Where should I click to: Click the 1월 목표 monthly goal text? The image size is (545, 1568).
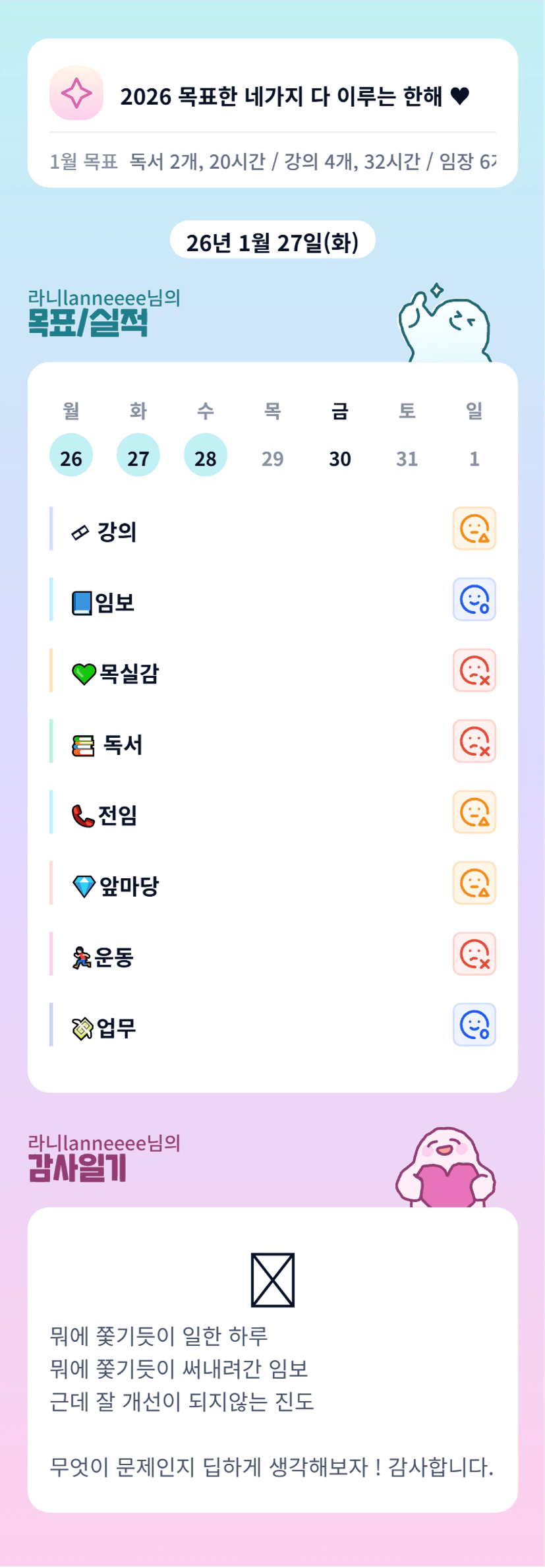272,161
